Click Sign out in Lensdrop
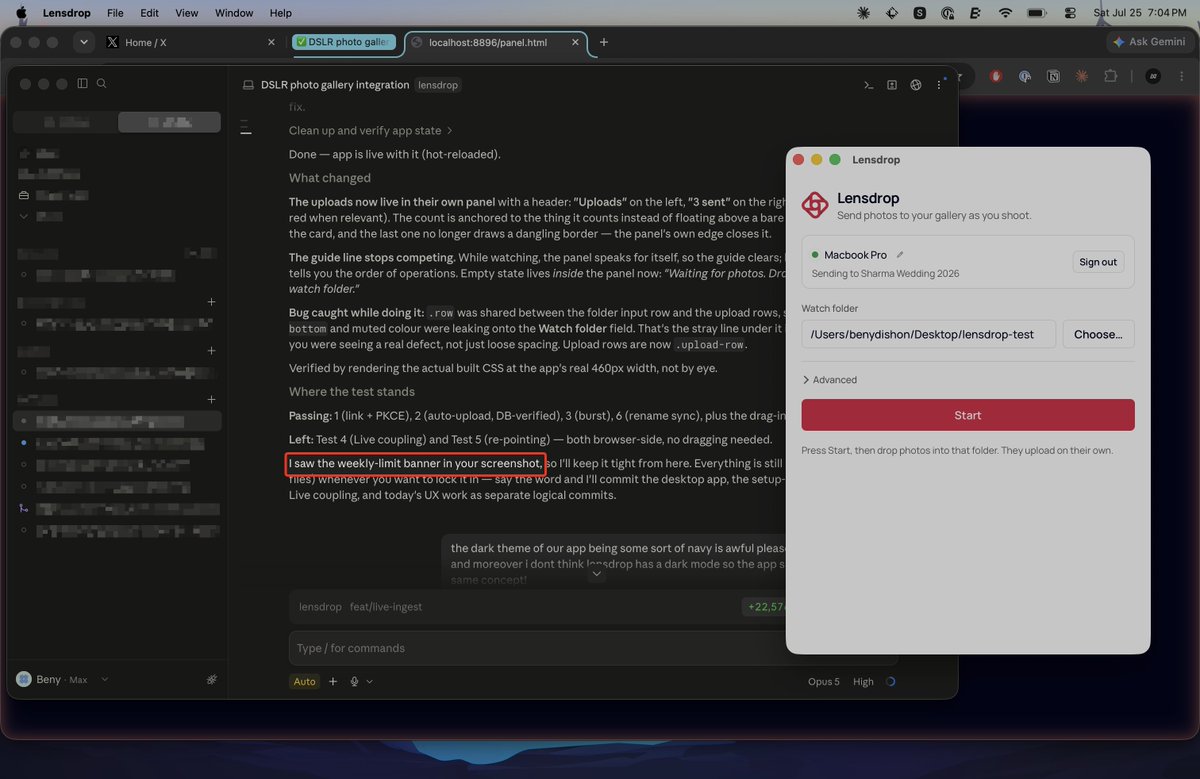1200x779 pixels. 1098,262
